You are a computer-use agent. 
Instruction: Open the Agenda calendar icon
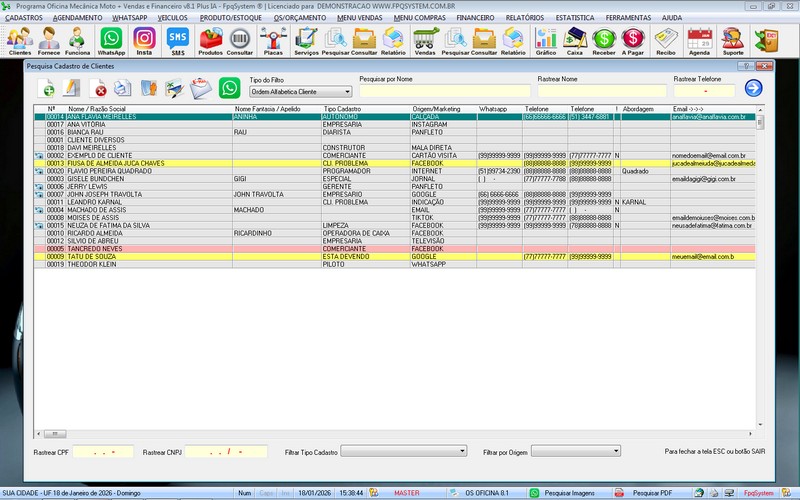699,40
